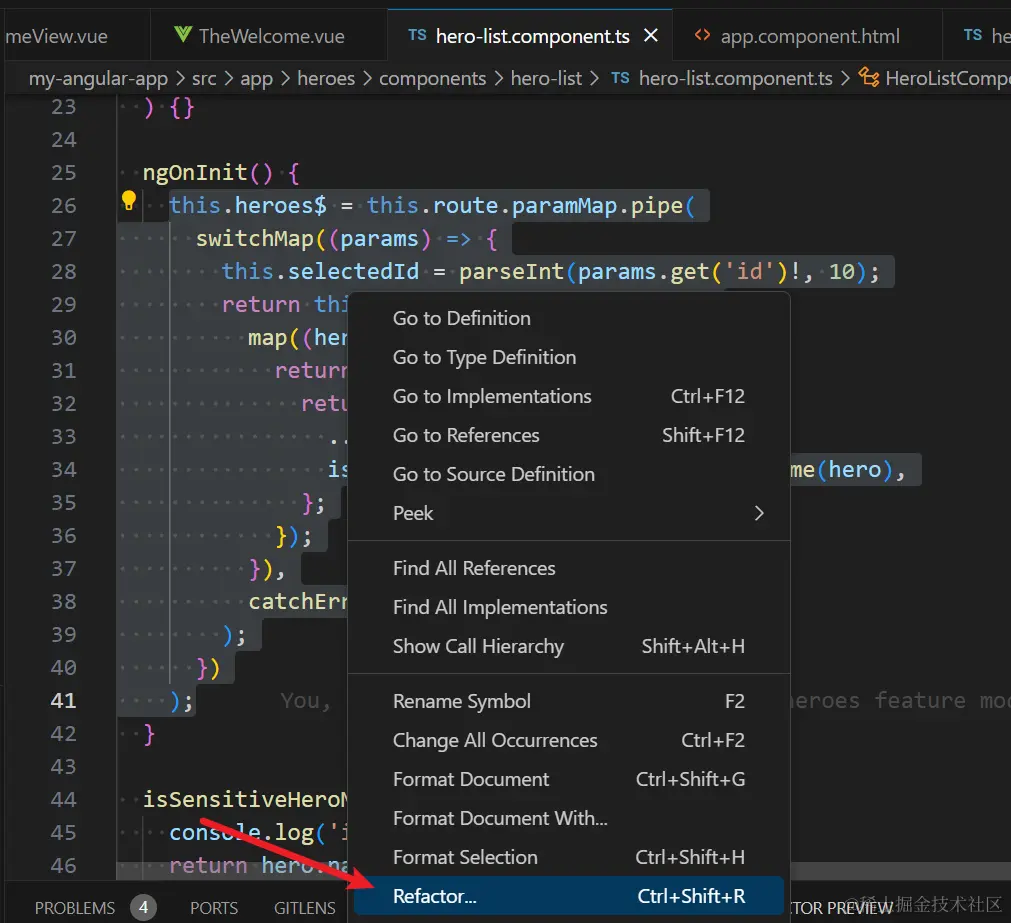
Task: Click the class symbol icon in the breadcrumb
Action: point(869,78)
